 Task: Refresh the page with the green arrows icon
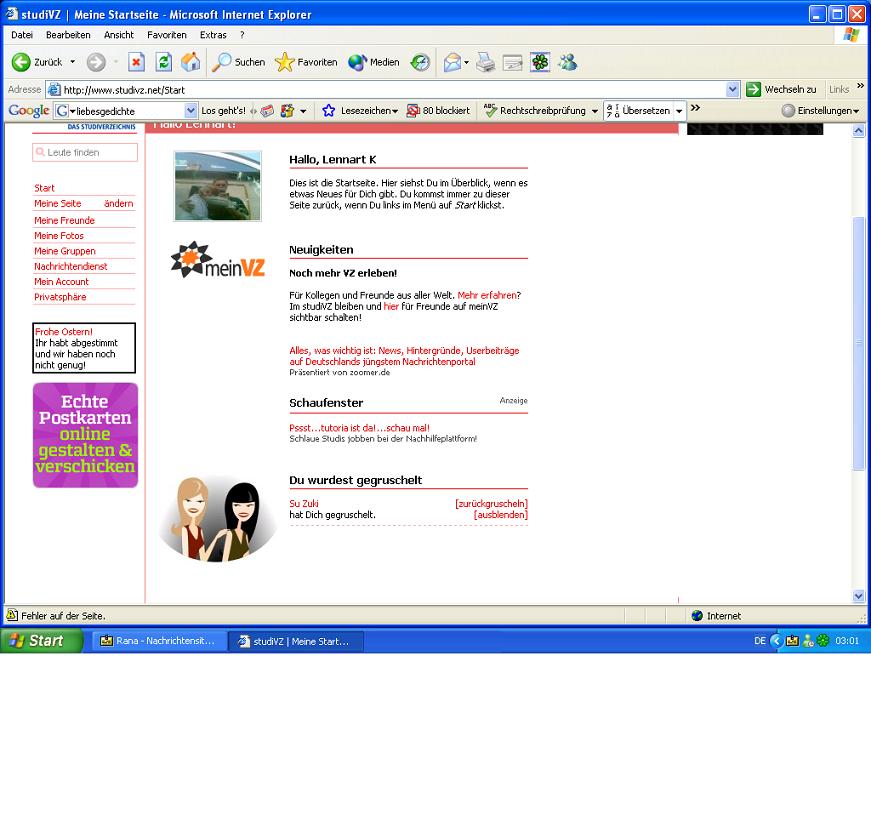click(x=163, y=62)
